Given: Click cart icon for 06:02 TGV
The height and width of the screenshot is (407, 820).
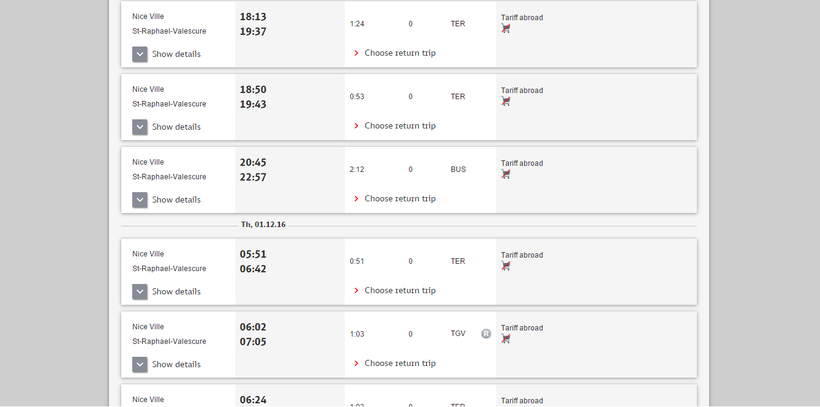Looking at the screenshot, I should 506,340.
